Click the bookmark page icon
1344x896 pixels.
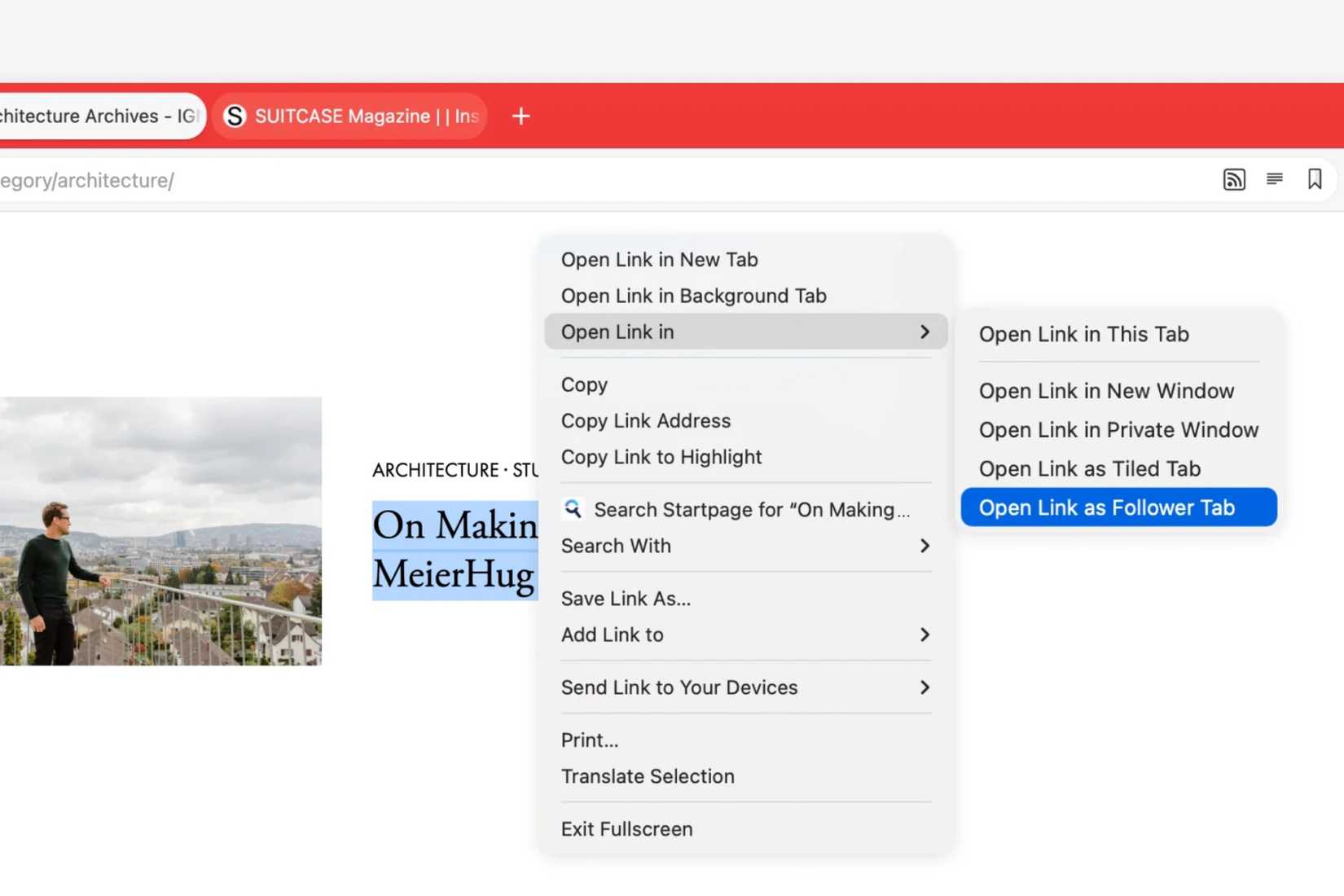[x=1314, y=179]
